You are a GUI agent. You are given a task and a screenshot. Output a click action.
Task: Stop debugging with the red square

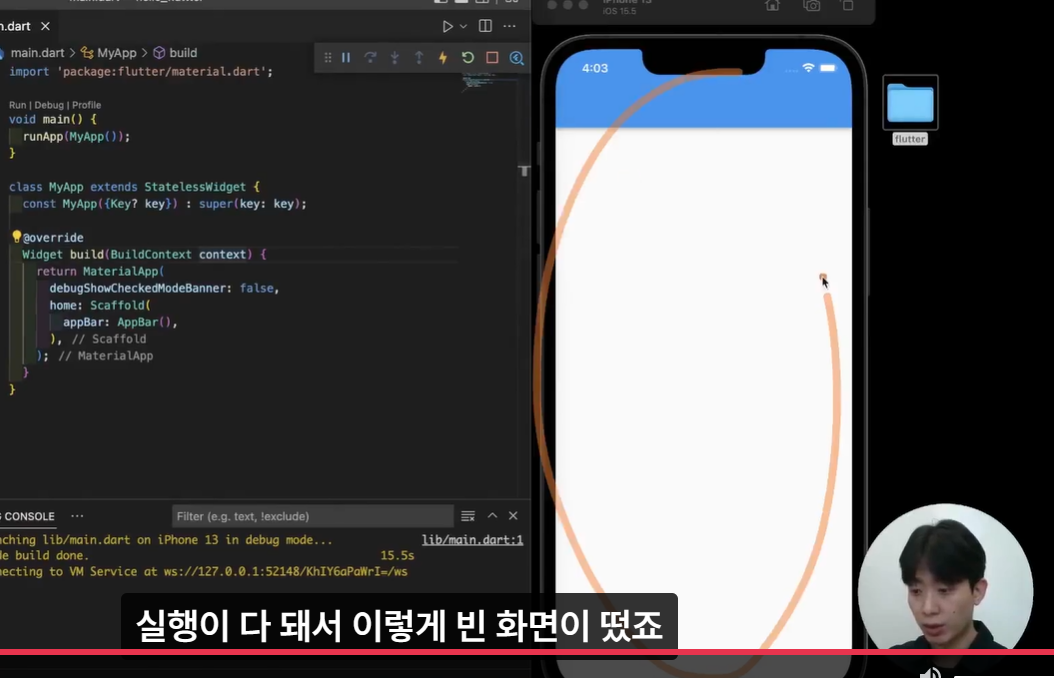tap(492, 58)
